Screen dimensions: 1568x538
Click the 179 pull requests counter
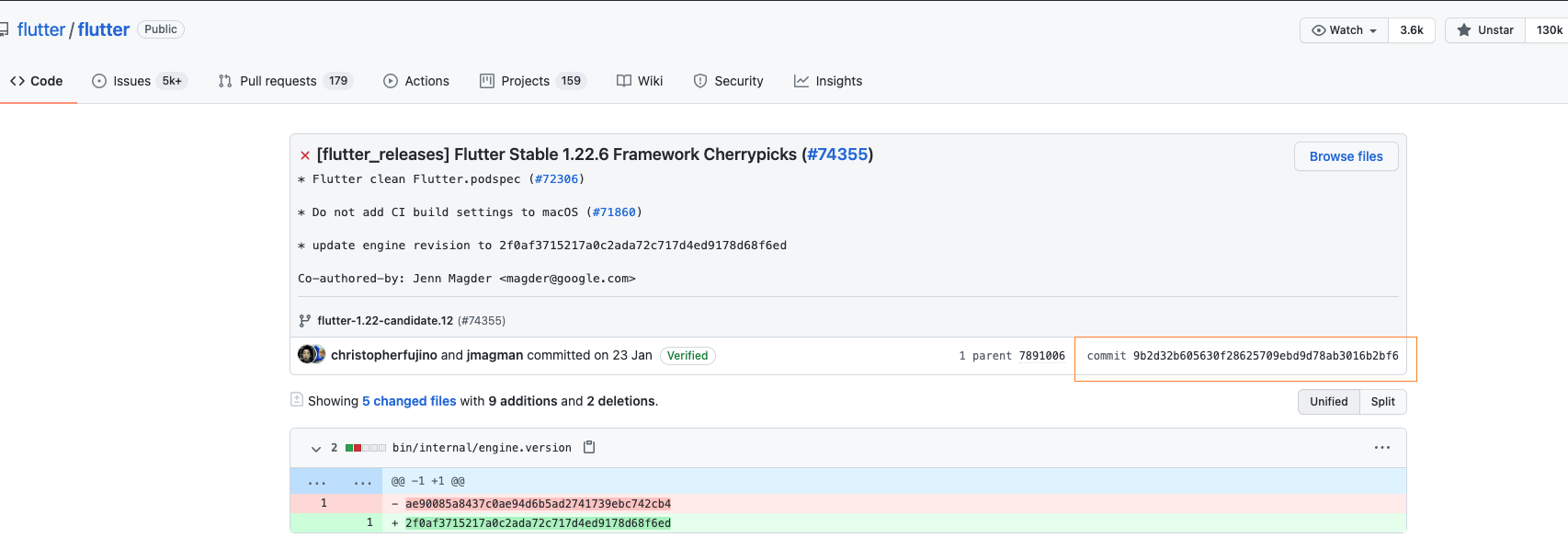click(x=338, y=81)
